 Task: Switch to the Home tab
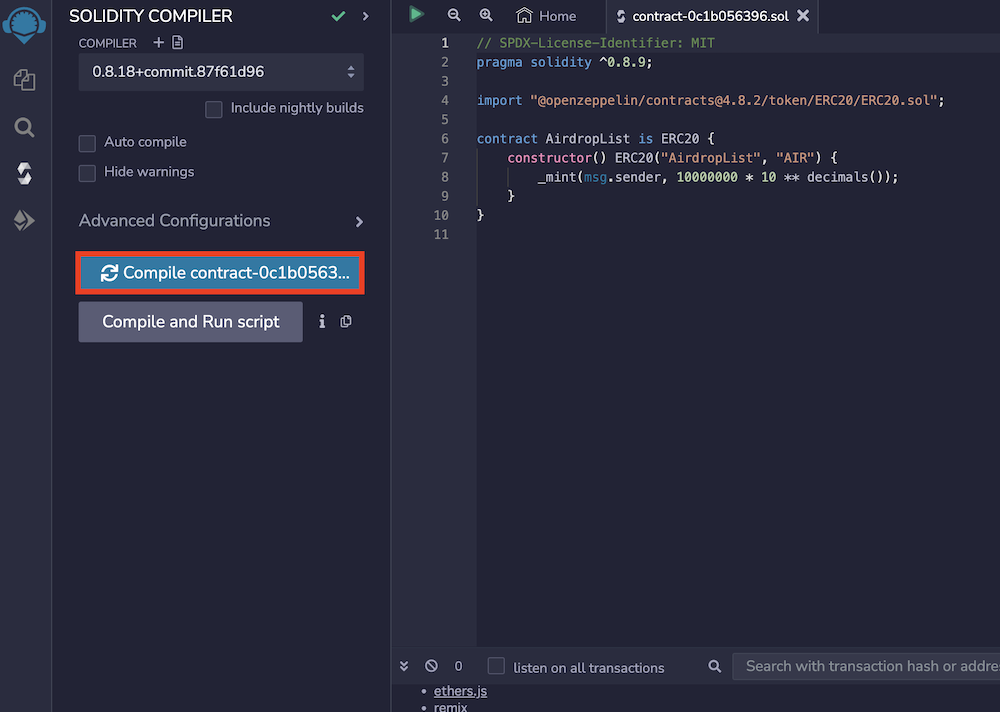click(547, 16)
